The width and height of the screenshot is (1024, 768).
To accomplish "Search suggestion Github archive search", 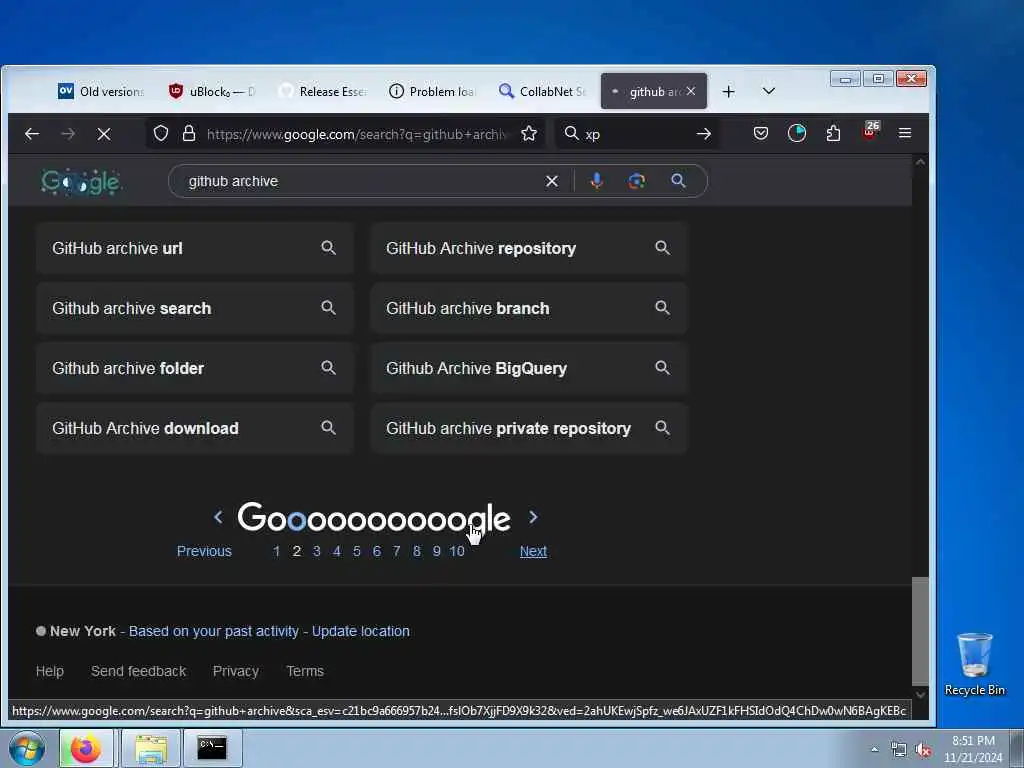I will [195, 308].
